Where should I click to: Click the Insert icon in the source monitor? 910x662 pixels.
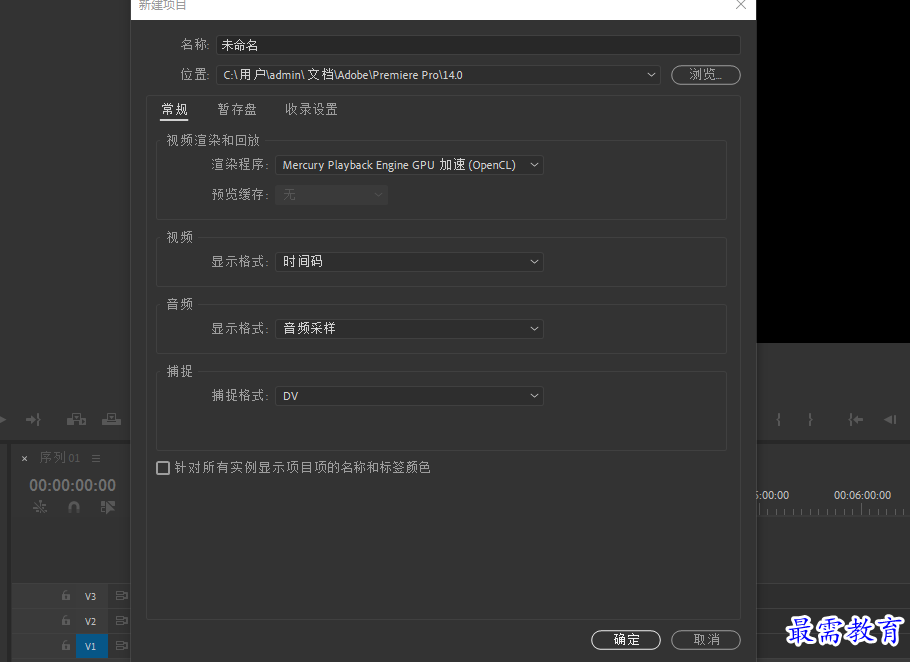pos(76,419)
